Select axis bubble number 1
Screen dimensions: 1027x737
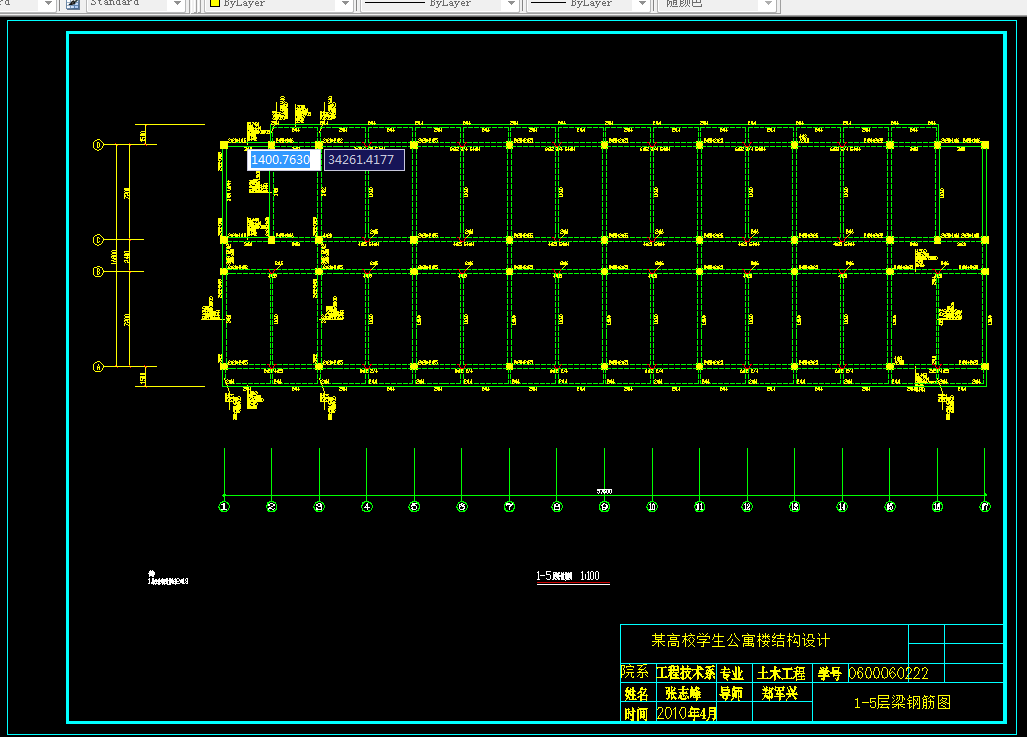[224, 506]
